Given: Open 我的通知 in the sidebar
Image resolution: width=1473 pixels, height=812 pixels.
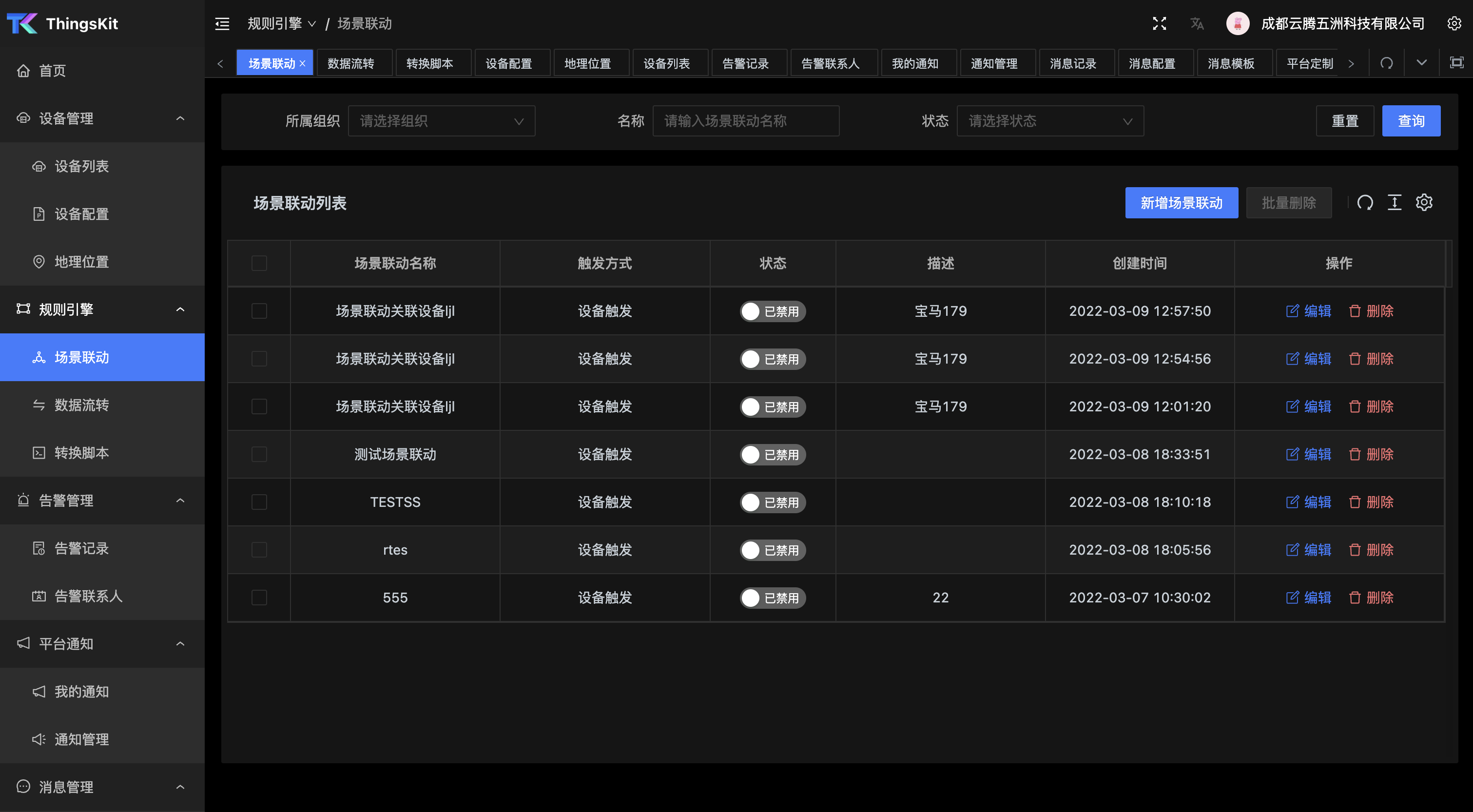Looking at the screenshot, I should pos(102,691).
